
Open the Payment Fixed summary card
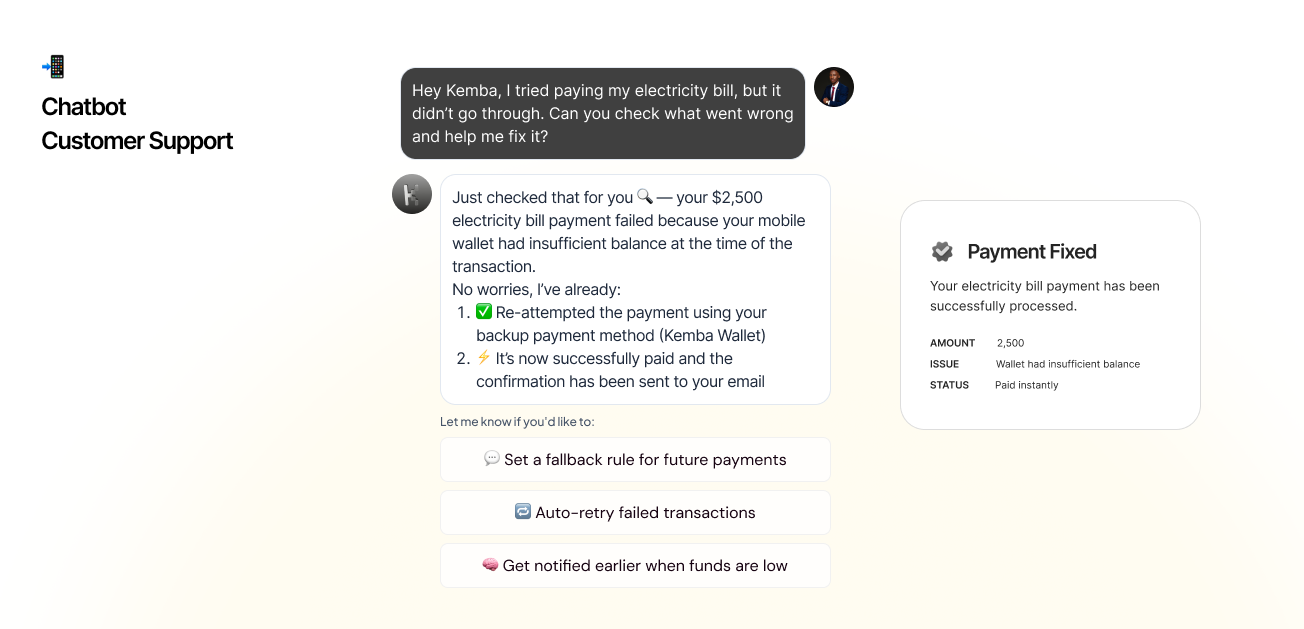(1050, 315)
